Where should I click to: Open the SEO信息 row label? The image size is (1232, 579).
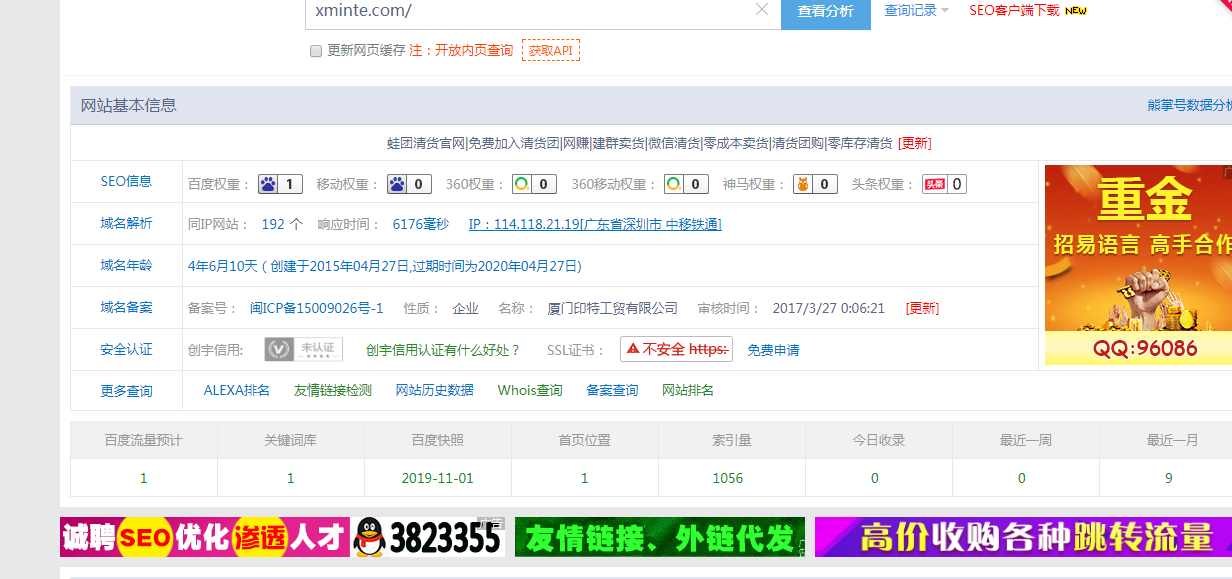pyautogui.click(x=127, y=181)
